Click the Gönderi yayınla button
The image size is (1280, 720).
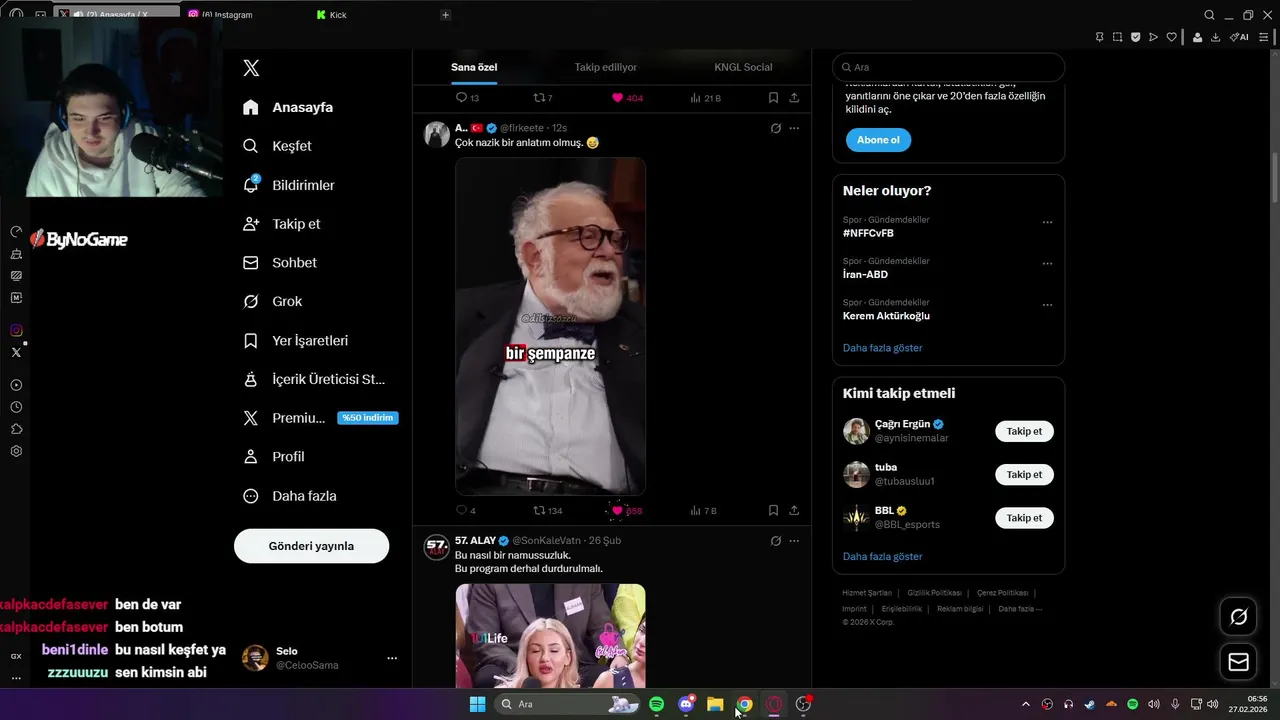(311, 546)
